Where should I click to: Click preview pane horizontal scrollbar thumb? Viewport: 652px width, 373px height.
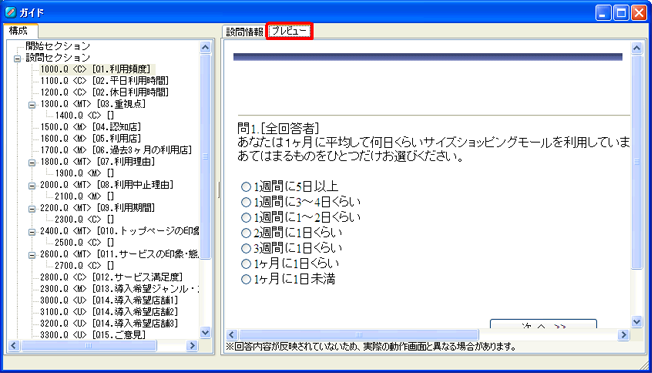359,335
